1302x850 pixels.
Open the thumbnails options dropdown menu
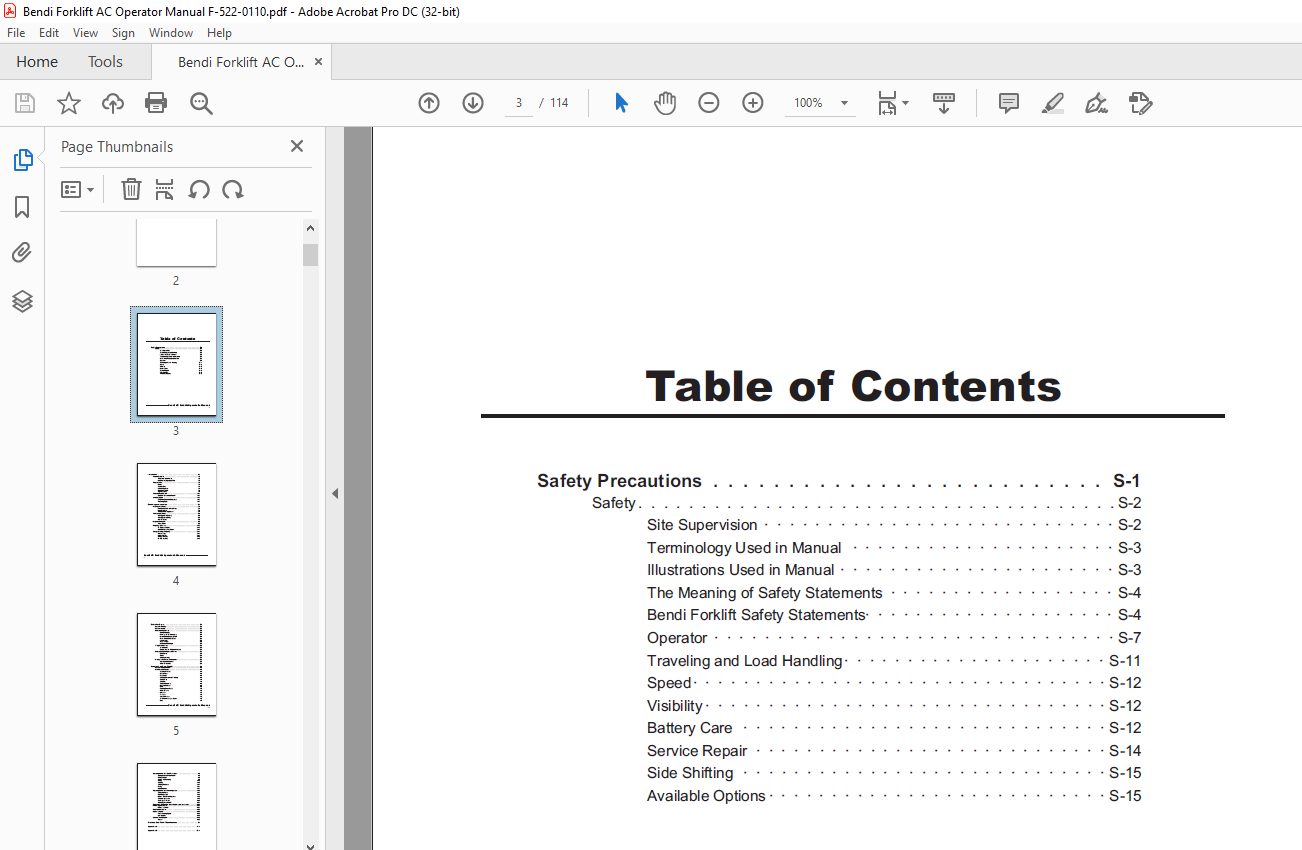[77, 189]
